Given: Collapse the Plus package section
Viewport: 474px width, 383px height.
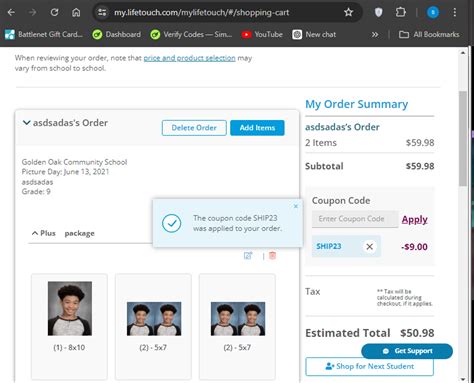Looking at the screenshot, I should 35,233.
